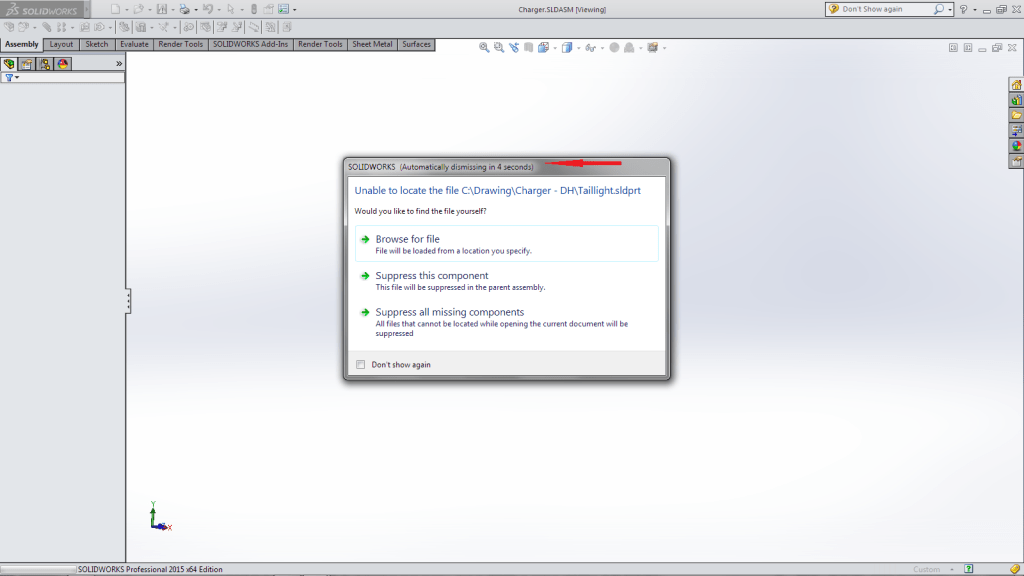Open the search command dropdown arrow

point(950,8)
